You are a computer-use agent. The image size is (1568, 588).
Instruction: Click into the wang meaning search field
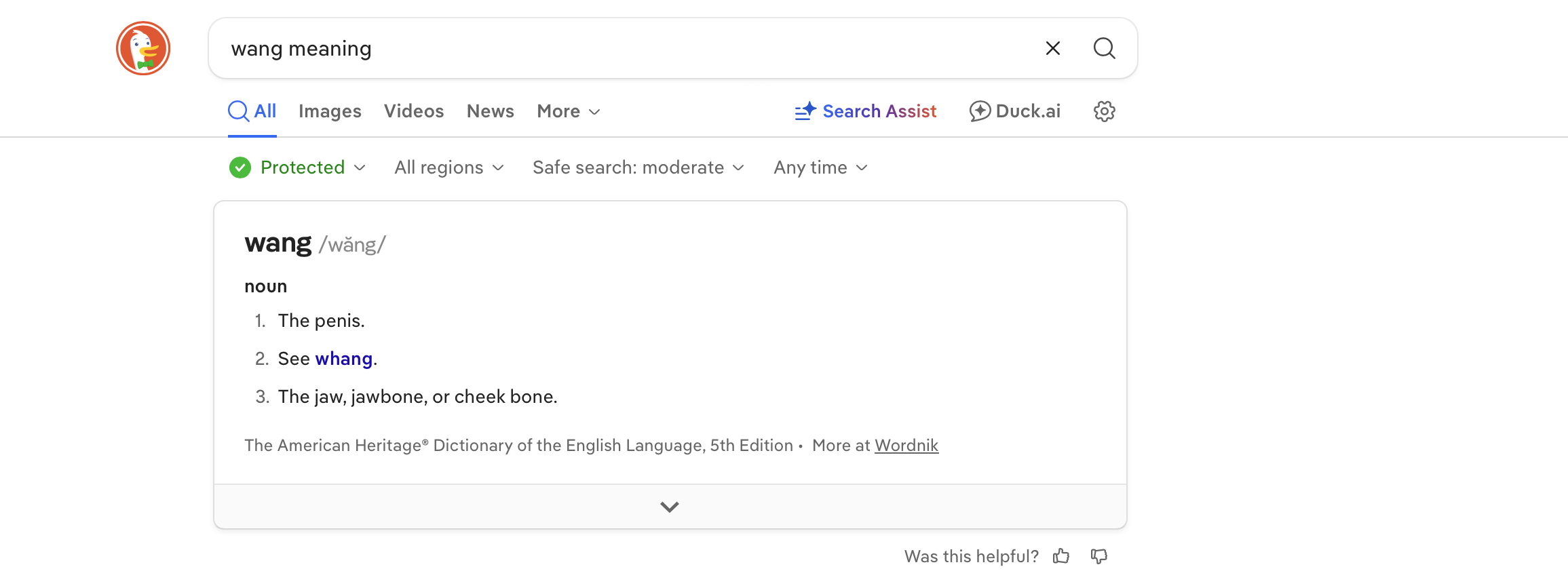click(611, 48)
